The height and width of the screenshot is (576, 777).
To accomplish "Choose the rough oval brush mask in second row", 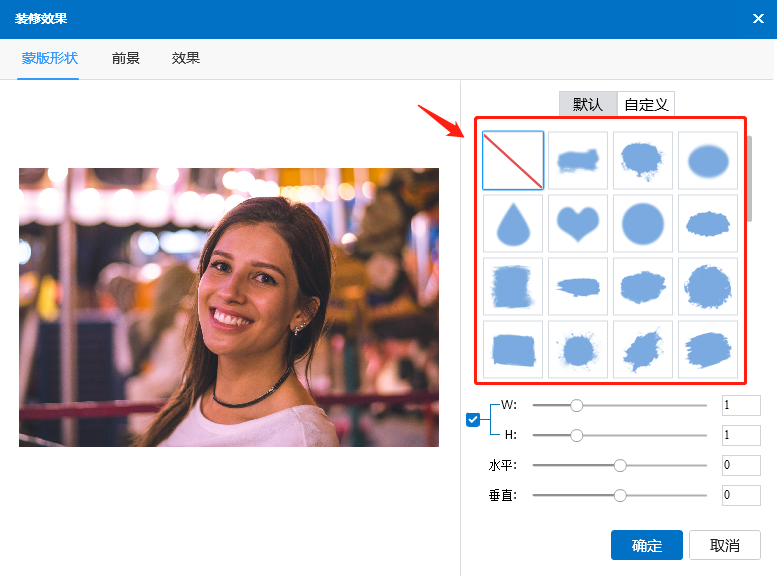I will click(x=708, y=224).
